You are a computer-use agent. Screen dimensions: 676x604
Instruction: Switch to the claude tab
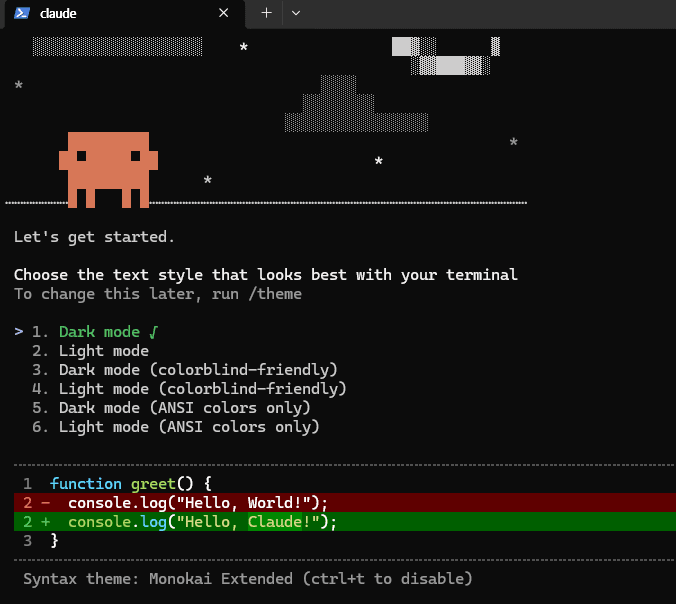tap(110, 13)
